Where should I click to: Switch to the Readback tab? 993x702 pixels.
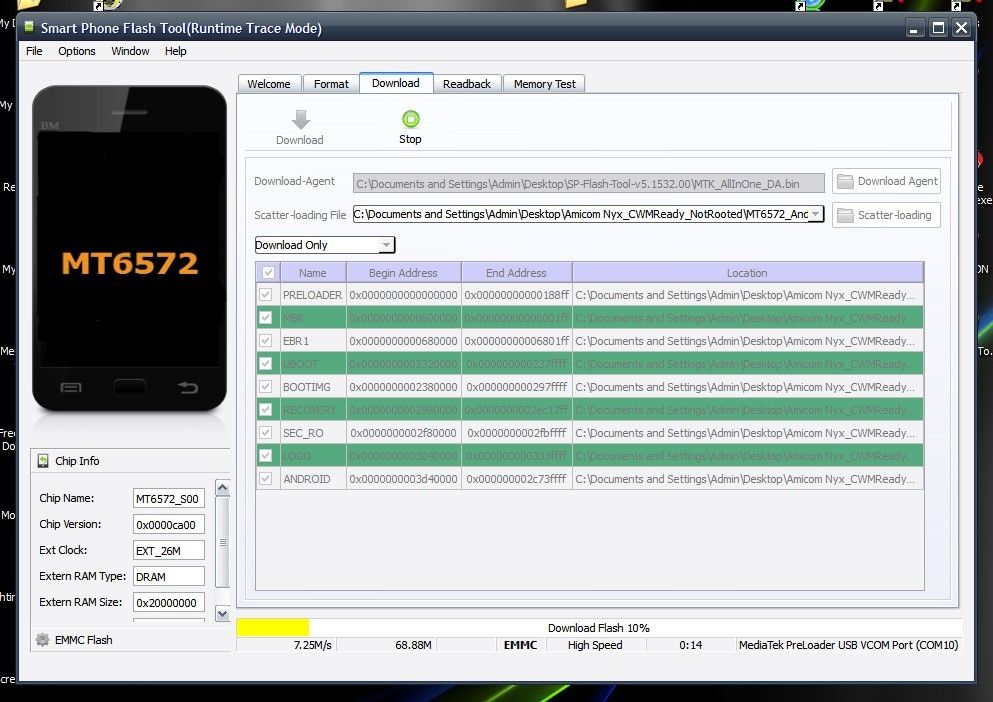(467, 84)
